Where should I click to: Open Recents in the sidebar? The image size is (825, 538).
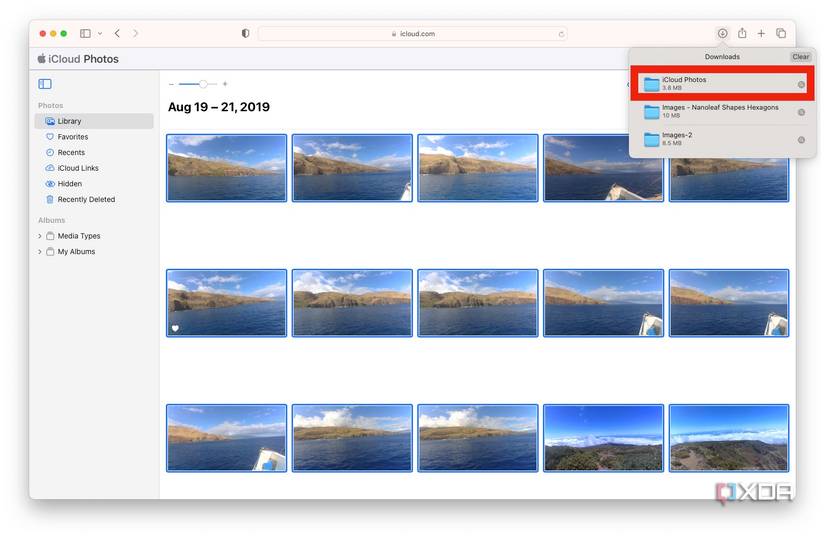(94, 153)
